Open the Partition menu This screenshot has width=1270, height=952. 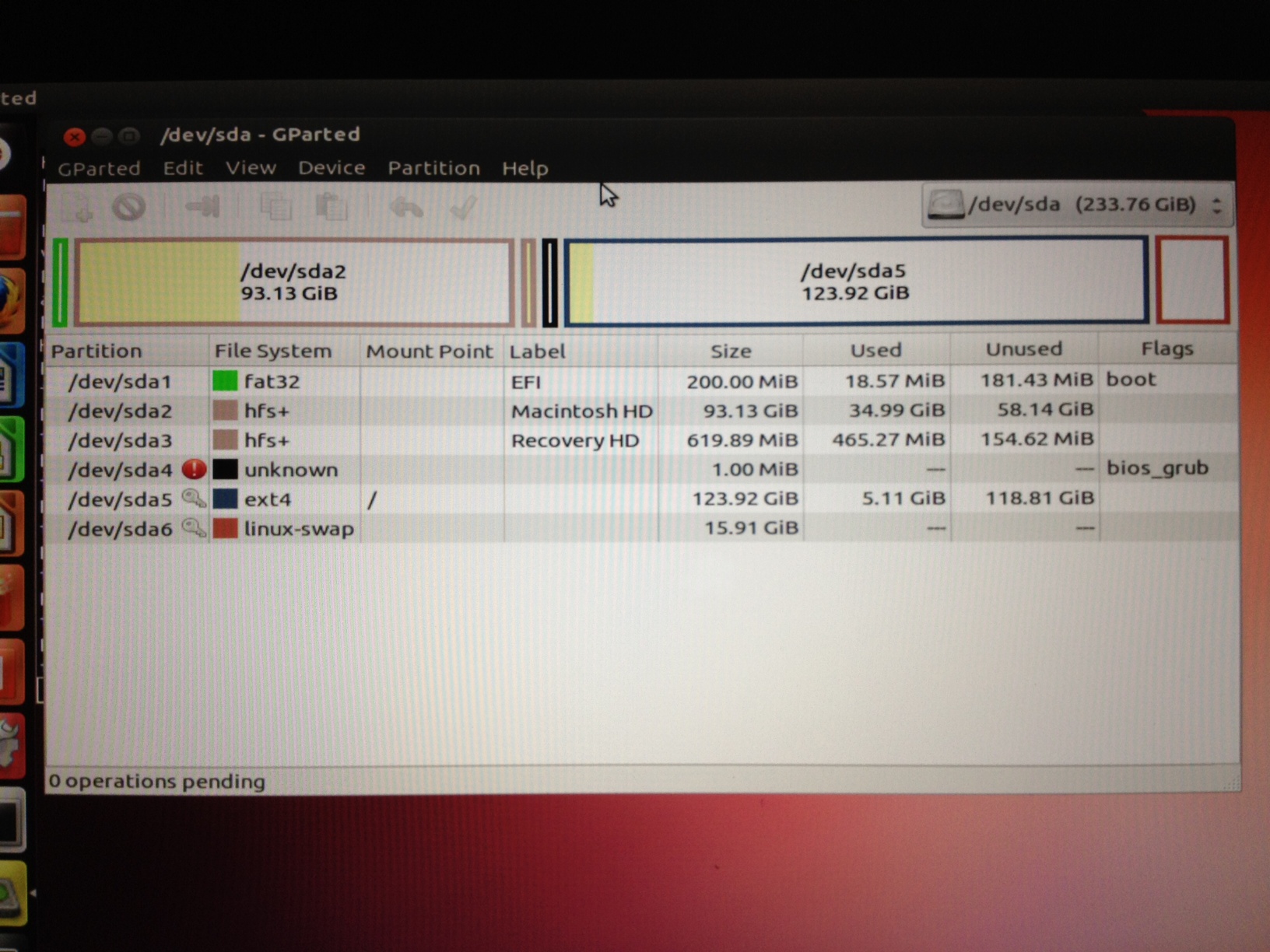point(433,168)
